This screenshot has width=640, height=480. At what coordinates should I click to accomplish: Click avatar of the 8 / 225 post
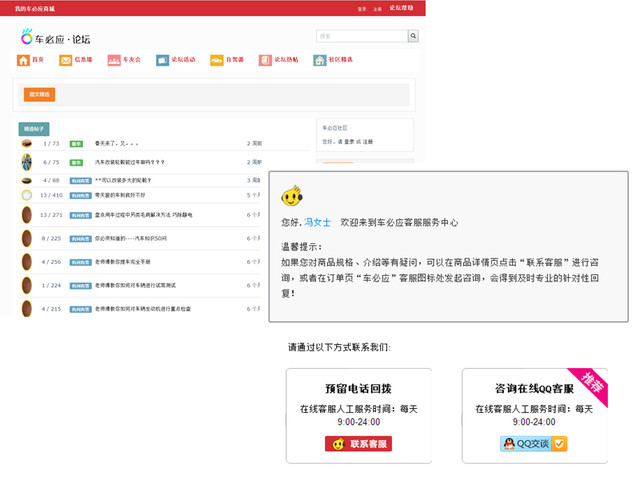(x=27, y=238)
